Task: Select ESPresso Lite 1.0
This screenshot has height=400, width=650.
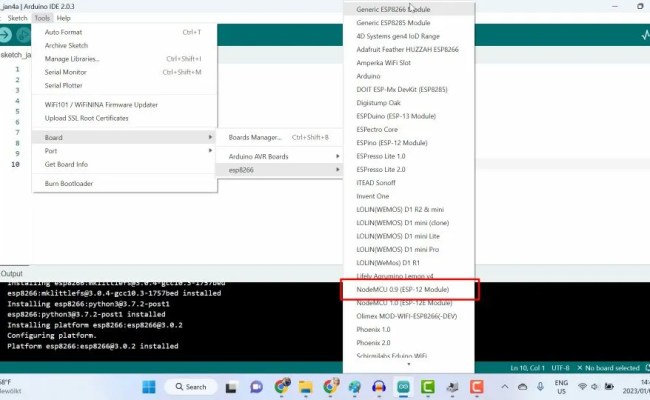Action: [x=409, y=156]
